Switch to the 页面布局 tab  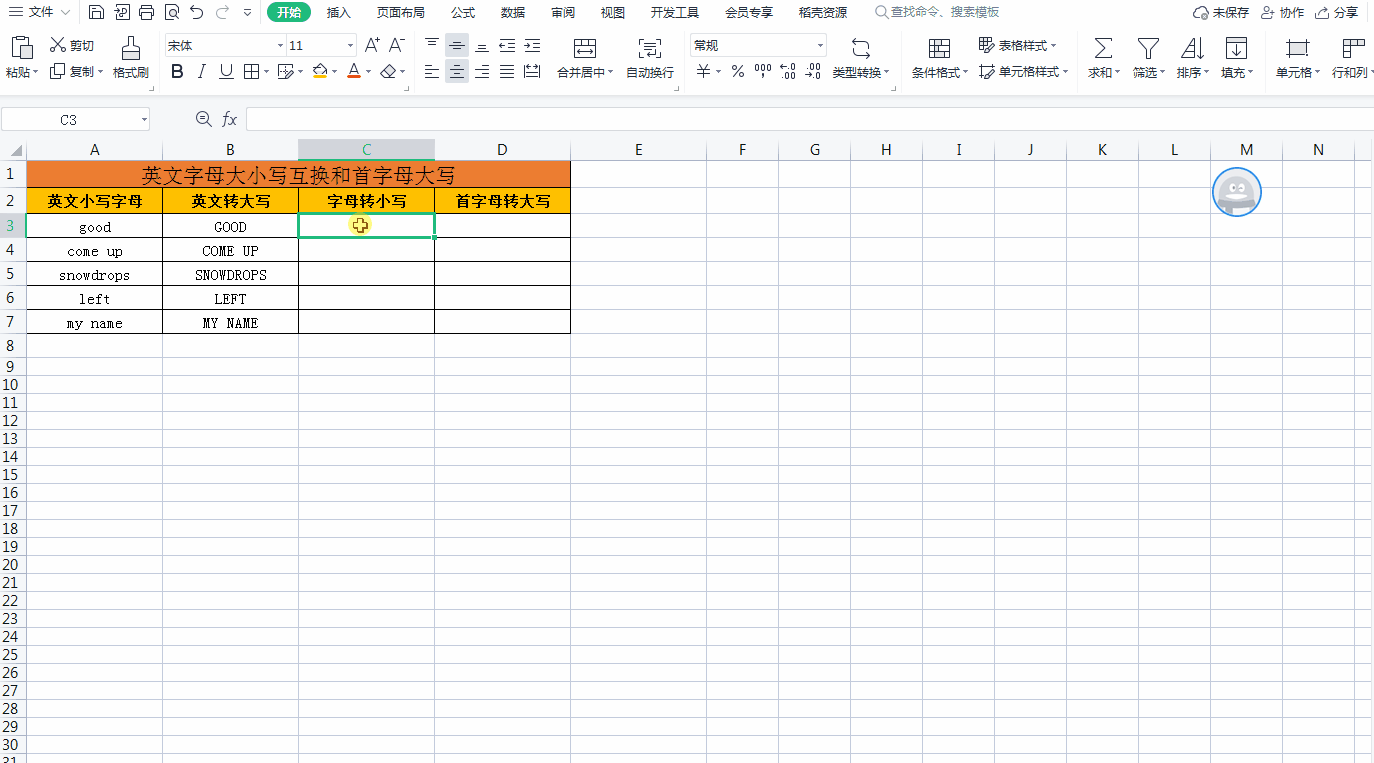click(x=400, y=13)
